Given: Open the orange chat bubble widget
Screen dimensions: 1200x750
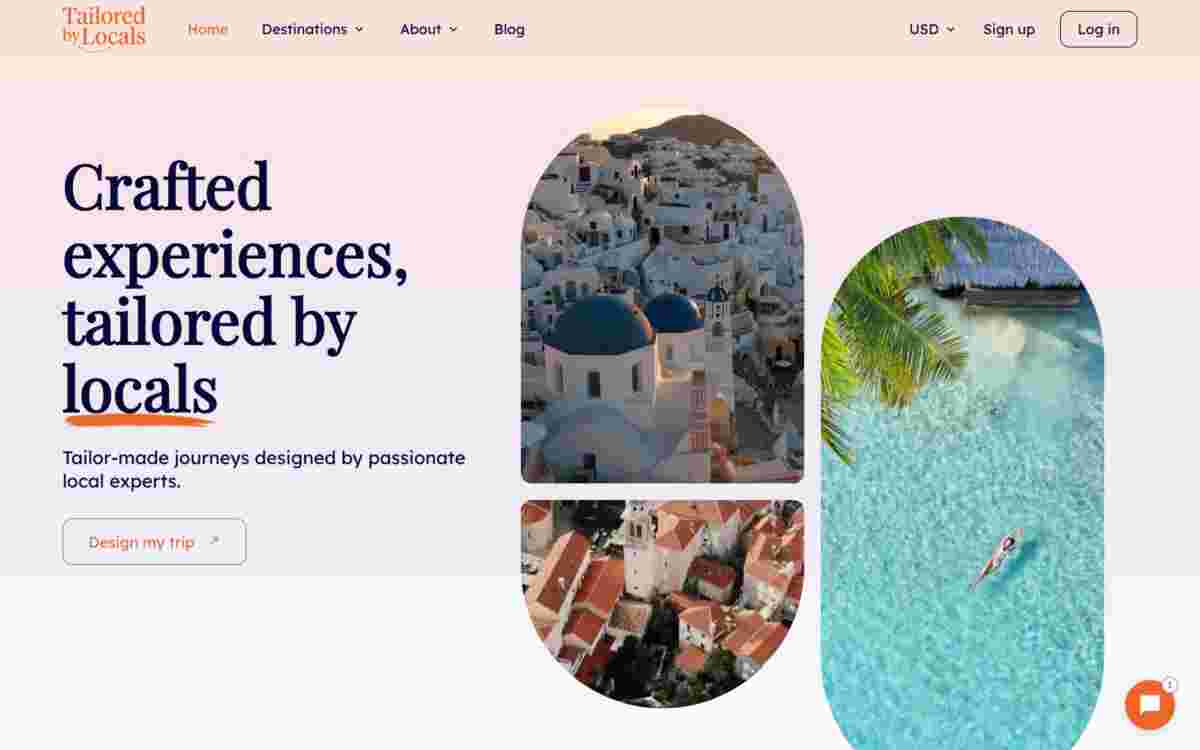Looking at the screenshot, I should pos(1149,705).
